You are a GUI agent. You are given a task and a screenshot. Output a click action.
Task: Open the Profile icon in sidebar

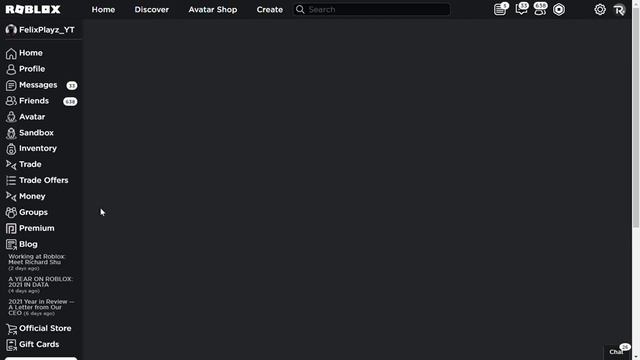11,69
